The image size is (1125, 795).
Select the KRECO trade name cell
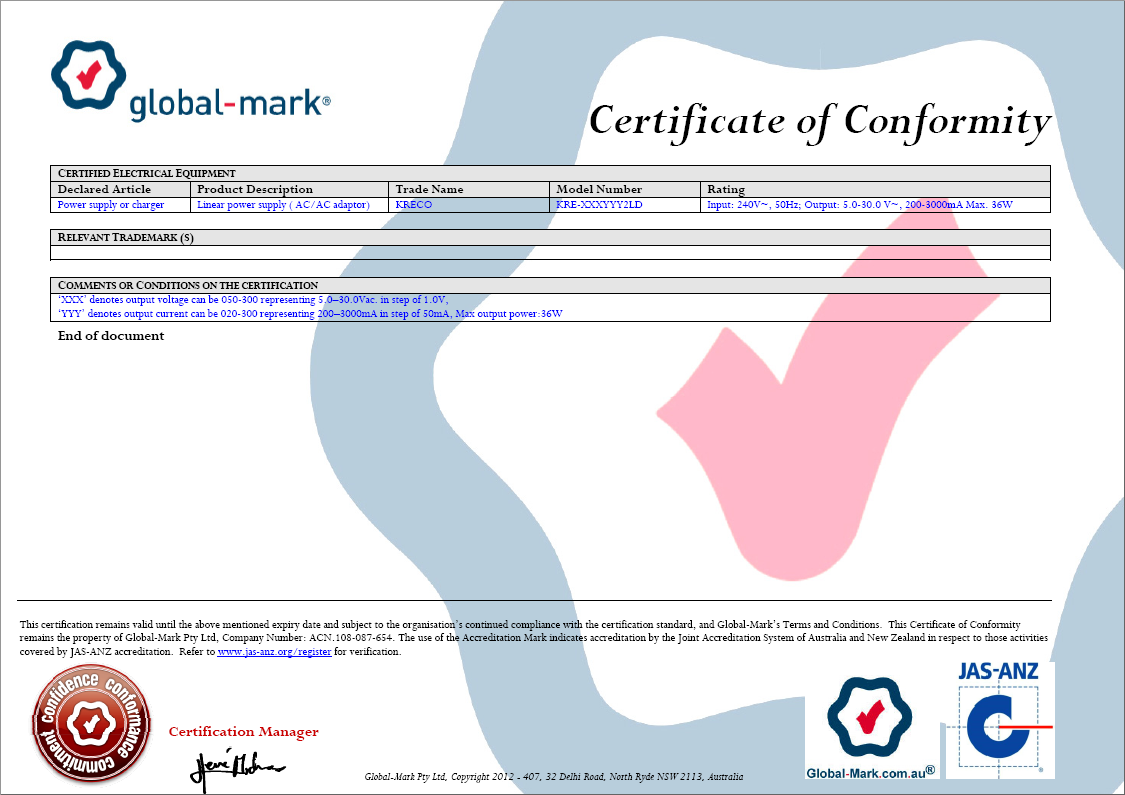pos(414,205)
